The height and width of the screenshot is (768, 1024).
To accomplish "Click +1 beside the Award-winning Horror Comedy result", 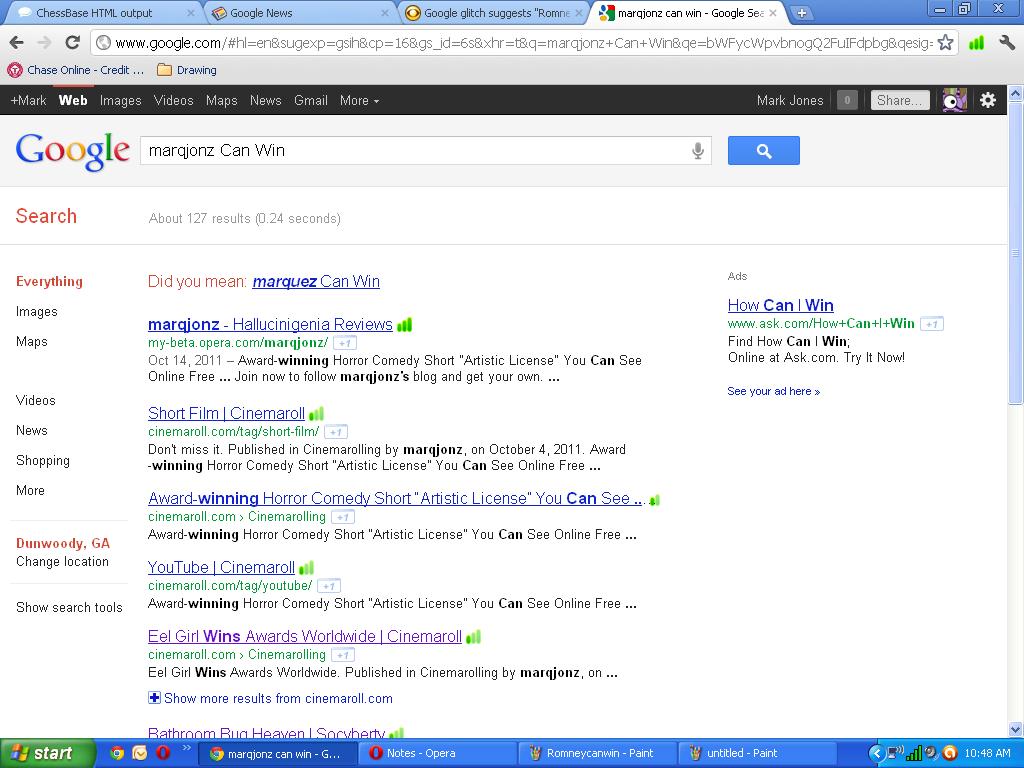I will [343, 517].
